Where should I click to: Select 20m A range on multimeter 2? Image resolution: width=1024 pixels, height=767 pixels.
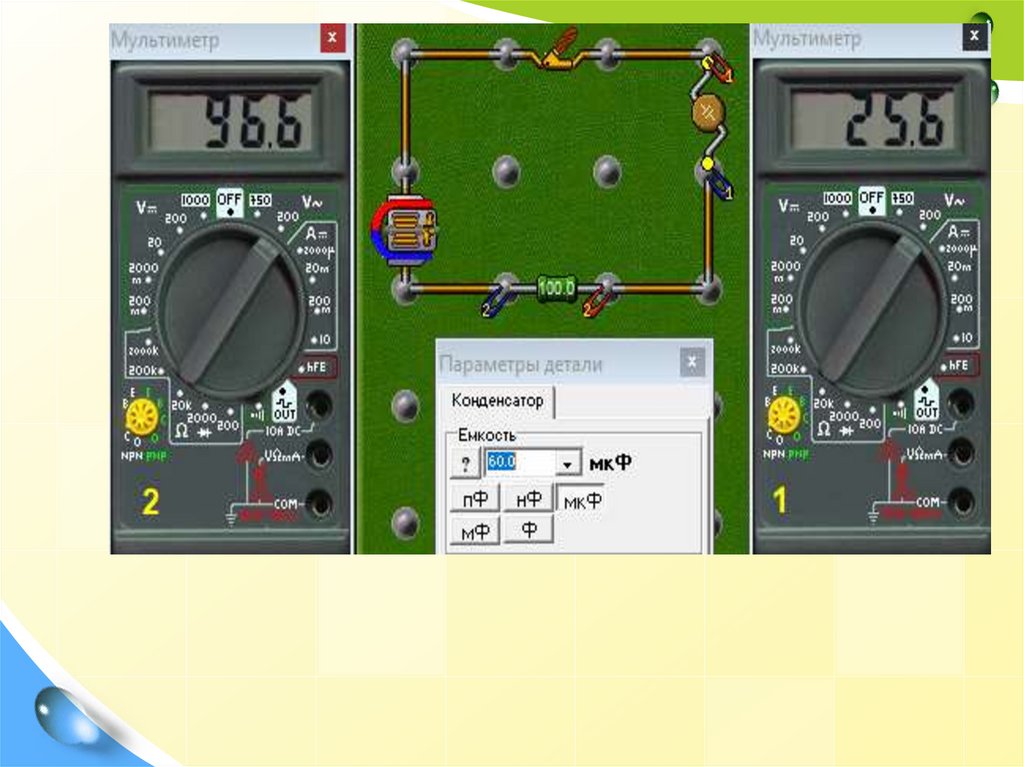(317, 269)
